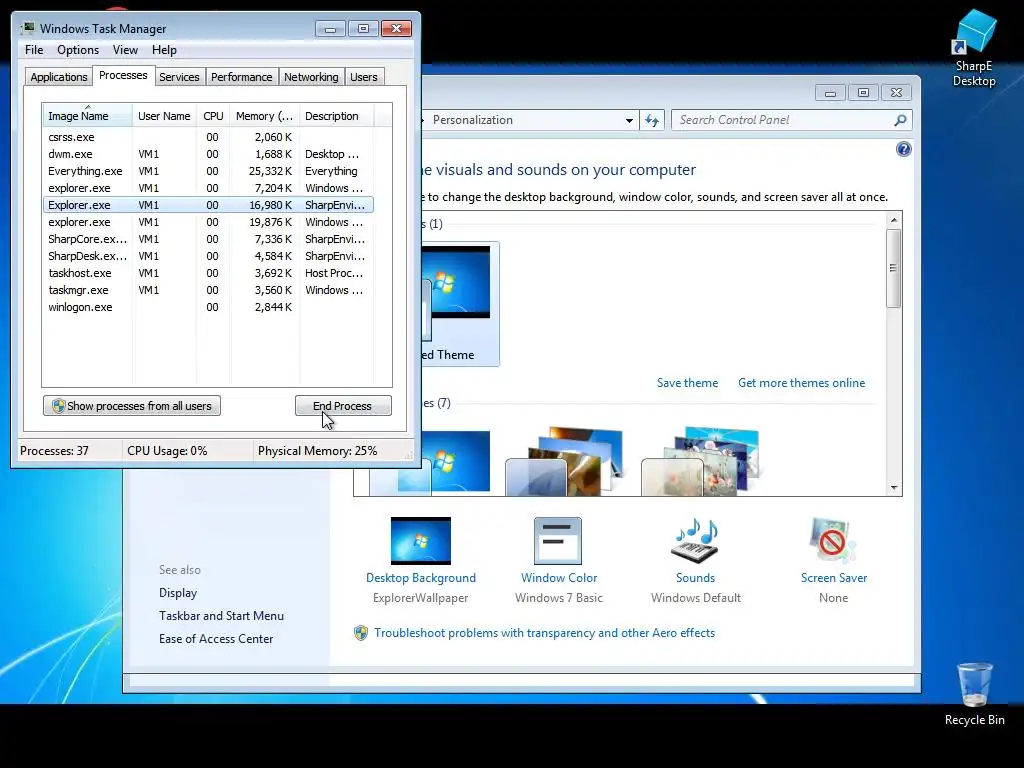
Task: Click the refresh icon beside the Personalization address bar
Action: coord(652,120)
